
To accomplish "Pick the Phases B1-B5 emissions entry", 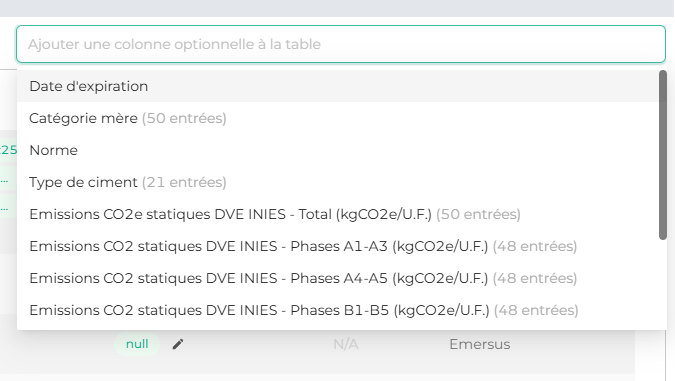I will point(338,310).
